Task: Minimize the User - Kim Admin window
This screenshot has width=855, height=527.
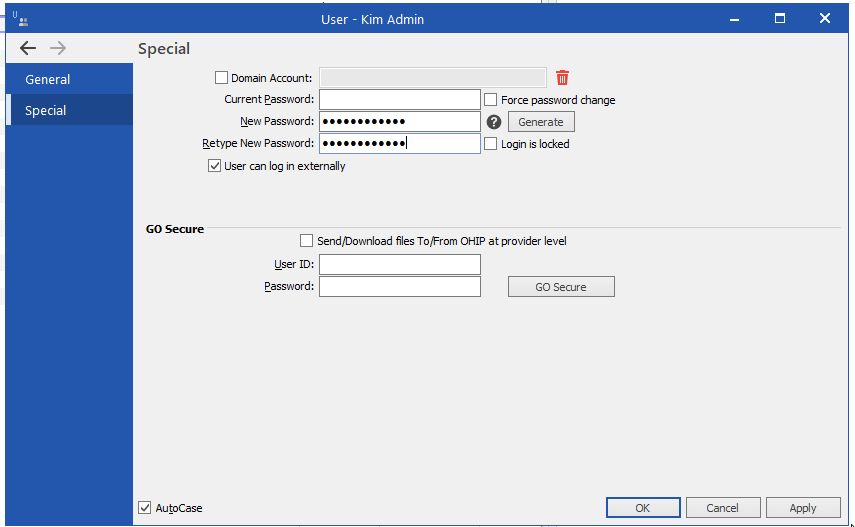Action: pos(734,19)
